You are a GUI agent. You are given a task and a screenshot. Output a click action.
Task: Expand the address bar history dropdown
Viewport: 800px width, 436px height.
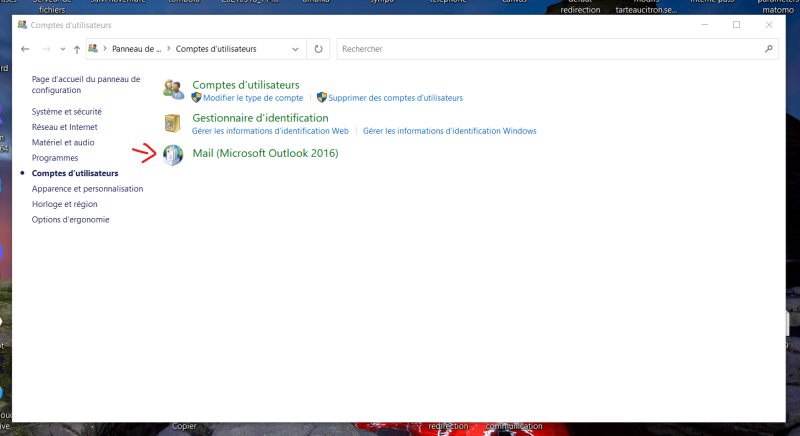[295, 49]
